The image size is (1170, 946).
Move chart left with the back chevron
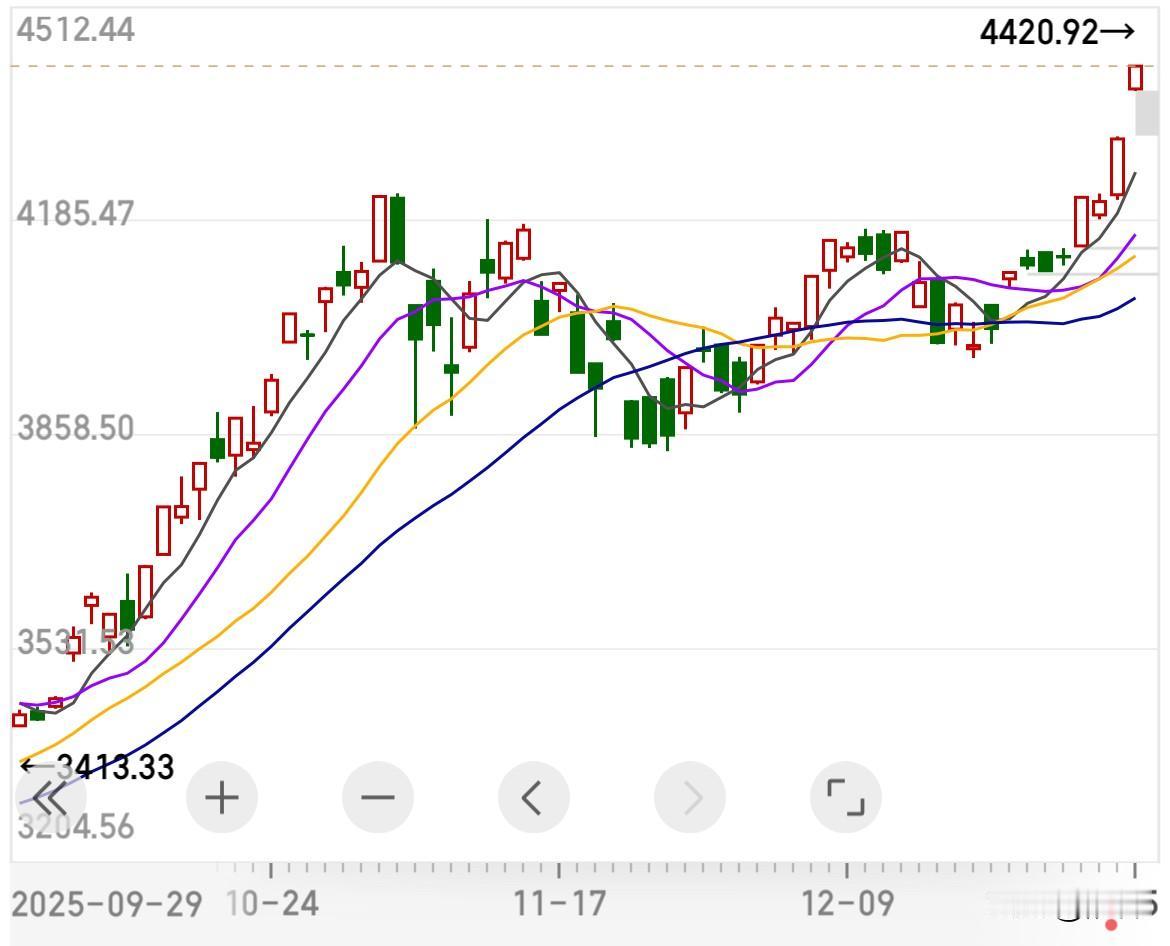tap(534, 798)
